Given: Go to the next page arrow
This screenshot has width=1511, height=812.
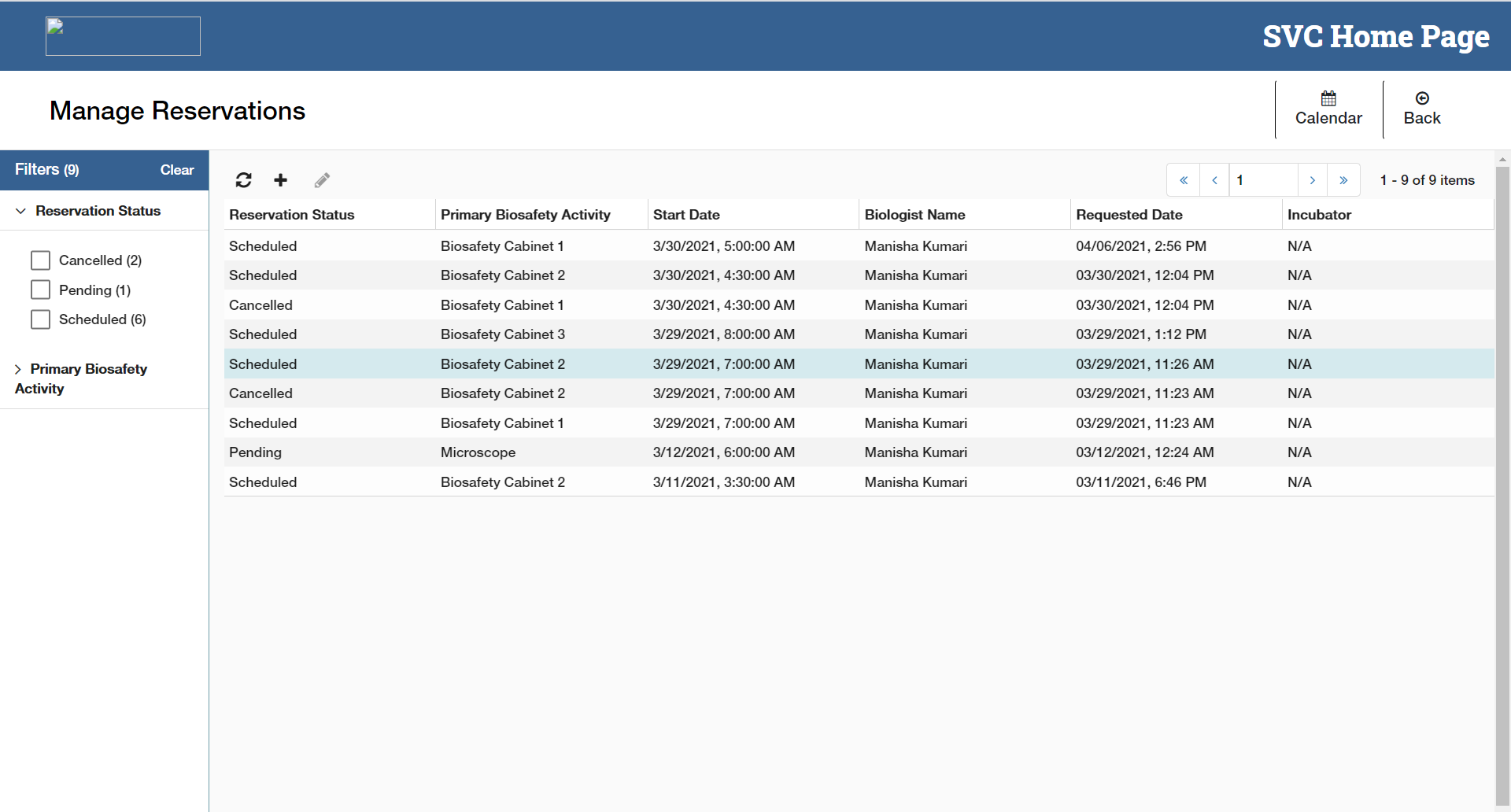Looking at the screenshot, I should tap(1312, 180).
